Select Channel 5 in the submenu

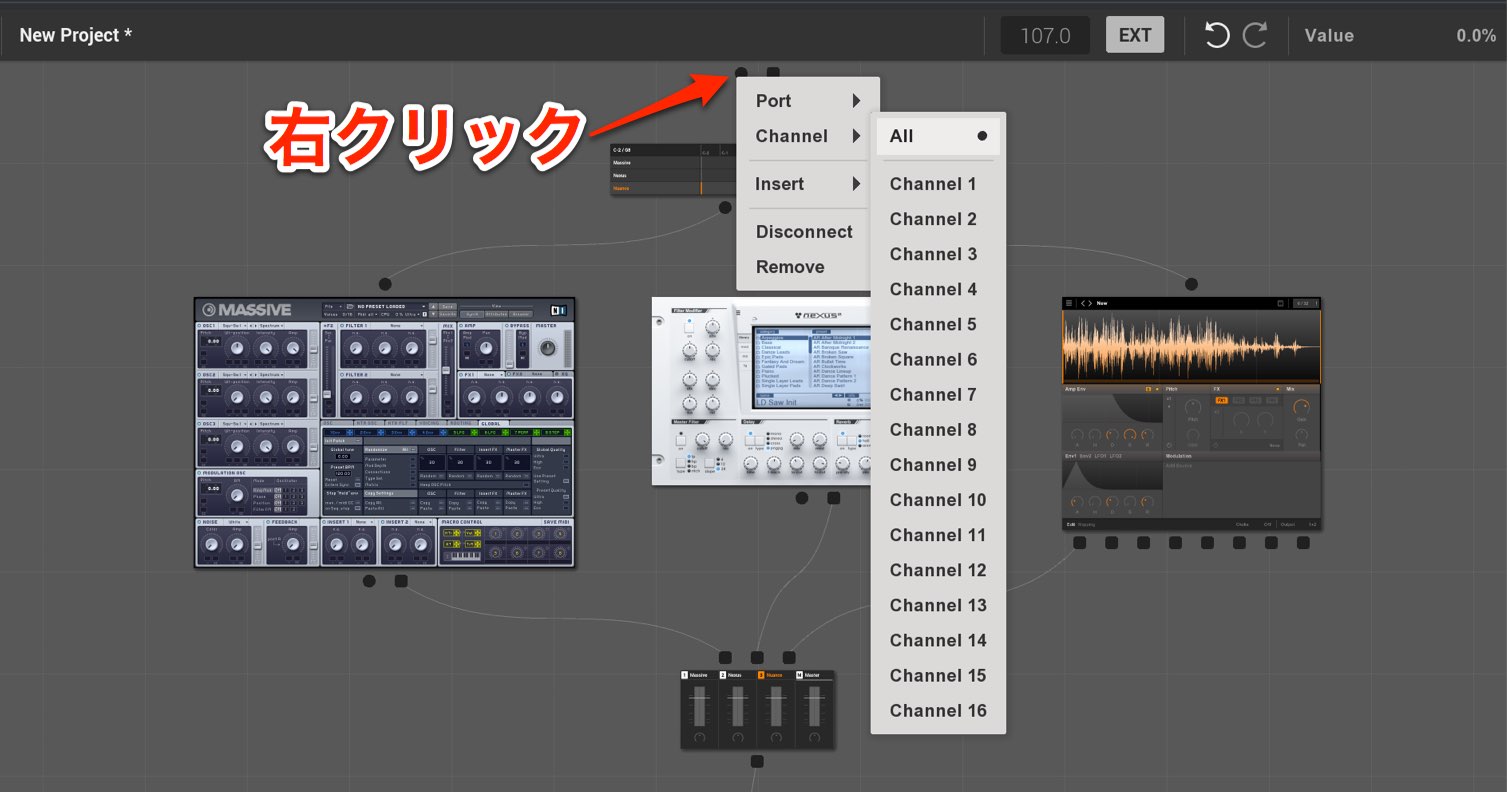pyautogui.click(x=938, y=324)
